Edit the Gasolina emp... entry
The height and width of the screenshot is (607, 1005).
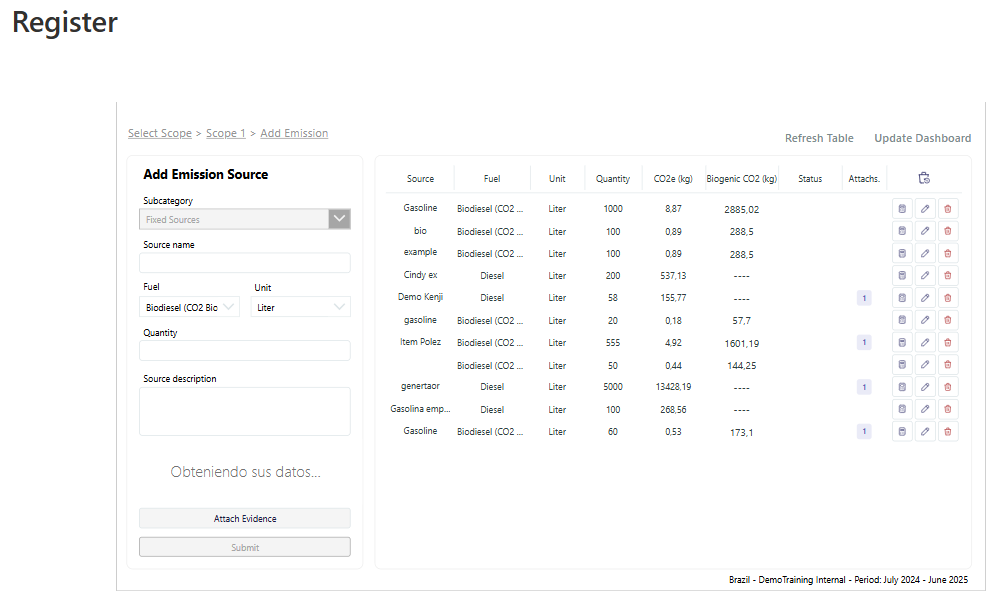click(x=925, y=409)
